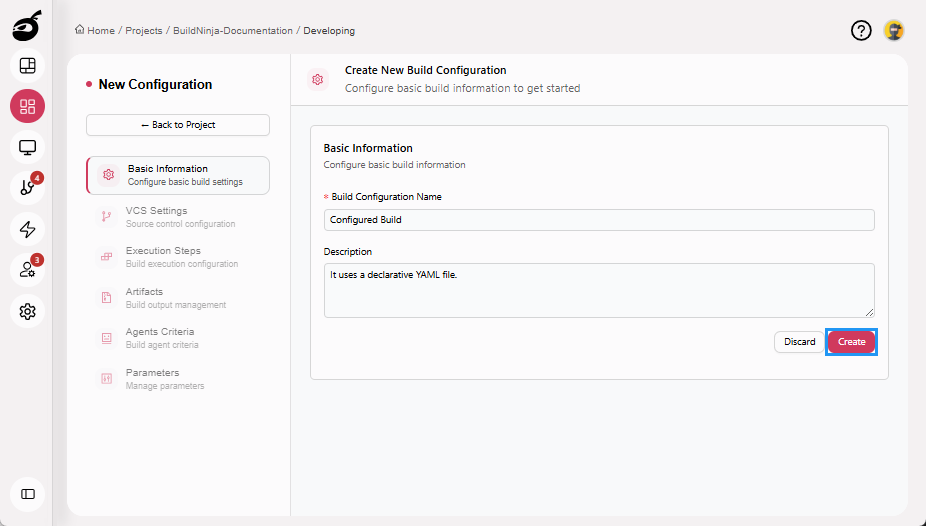Click the 'Source control configuration' subtitle
926x526 pixels.
180,224
